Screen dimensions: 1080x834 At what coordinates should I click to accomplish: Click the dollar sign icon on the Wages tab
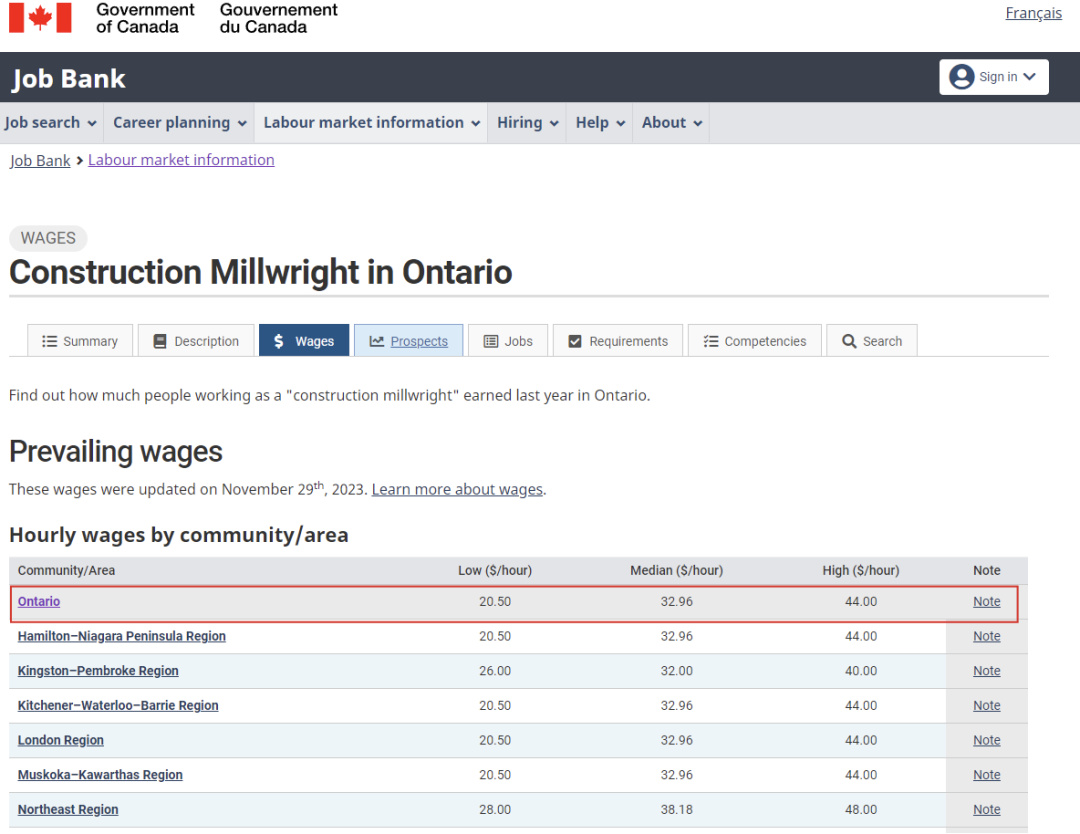[x=279, y=341]
